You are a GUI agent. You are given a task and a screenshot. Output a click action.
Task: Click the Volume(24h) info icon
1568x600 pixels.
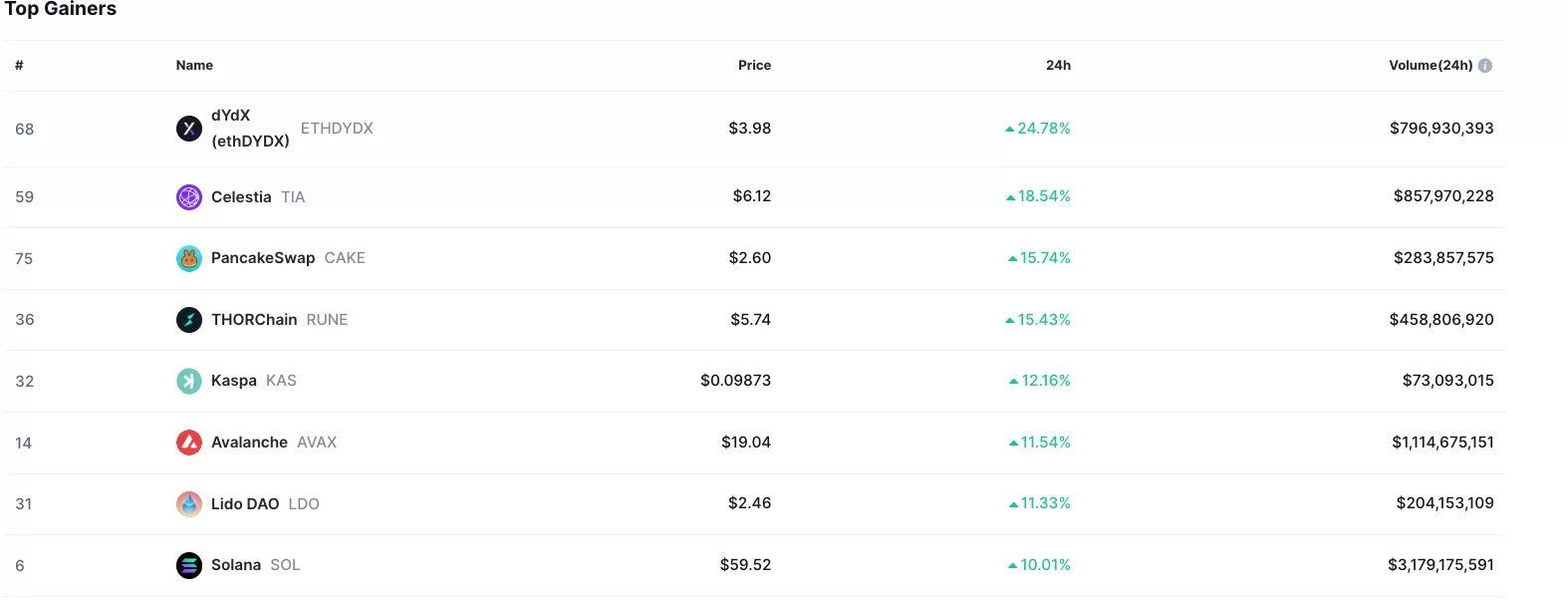pos(1485,66)
